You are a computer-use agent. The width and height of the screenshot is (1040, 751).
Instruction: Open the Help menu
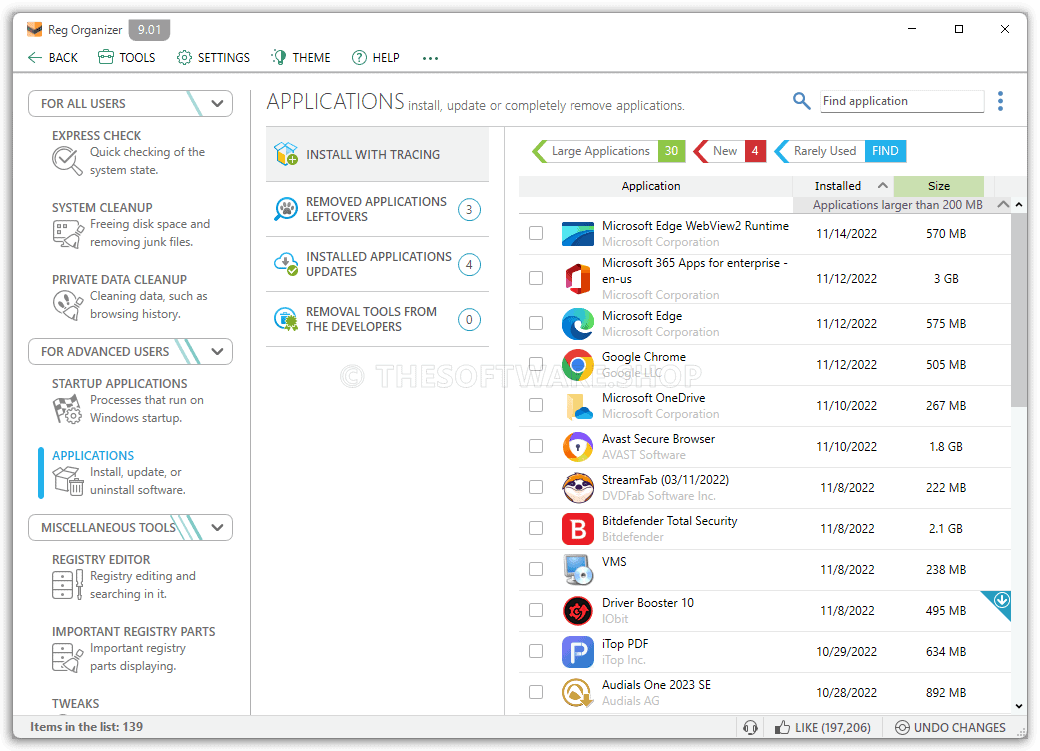click(375, 58)
